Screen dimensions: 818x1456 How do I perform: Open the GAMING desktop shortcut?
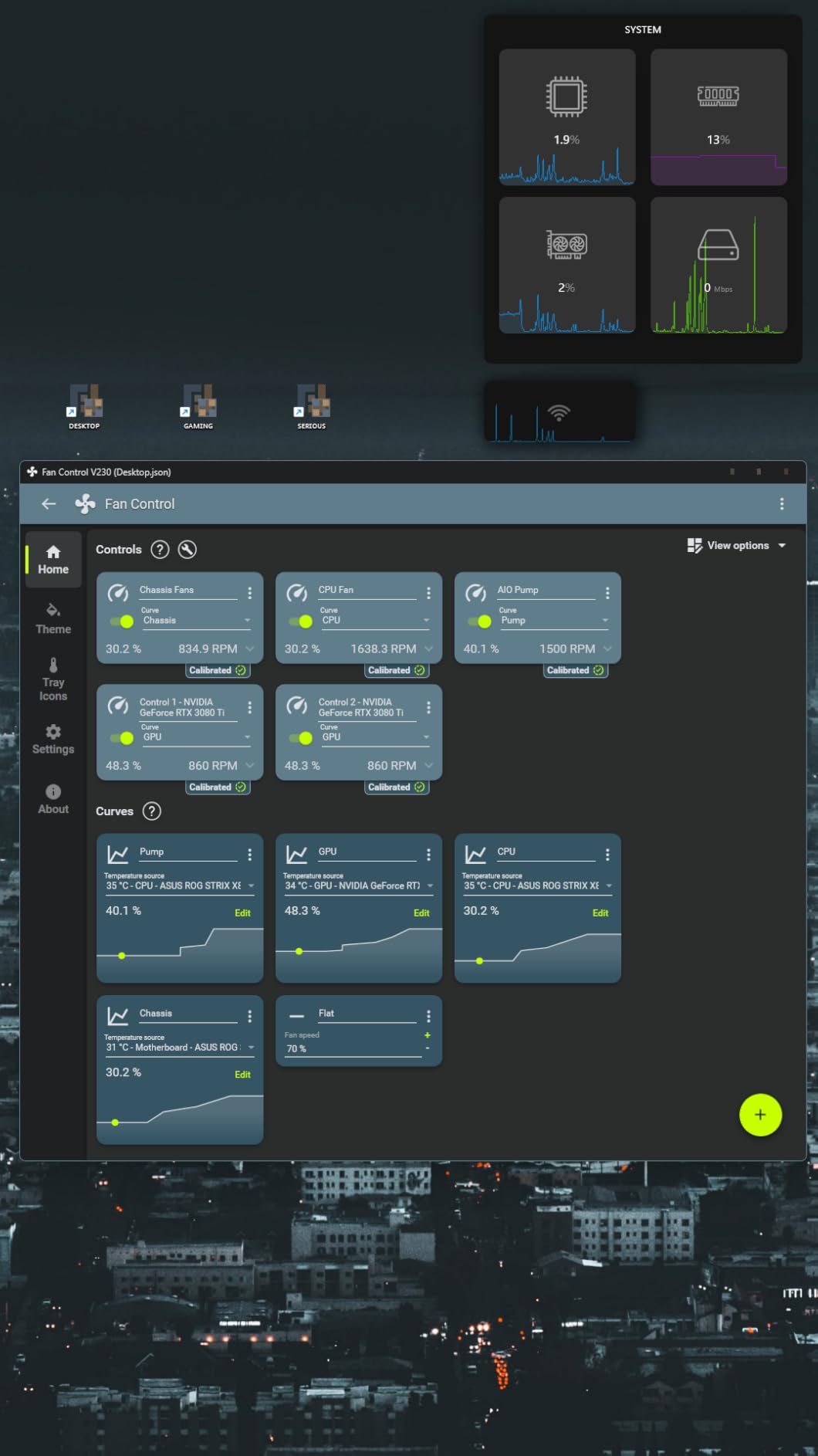[198, 406]
